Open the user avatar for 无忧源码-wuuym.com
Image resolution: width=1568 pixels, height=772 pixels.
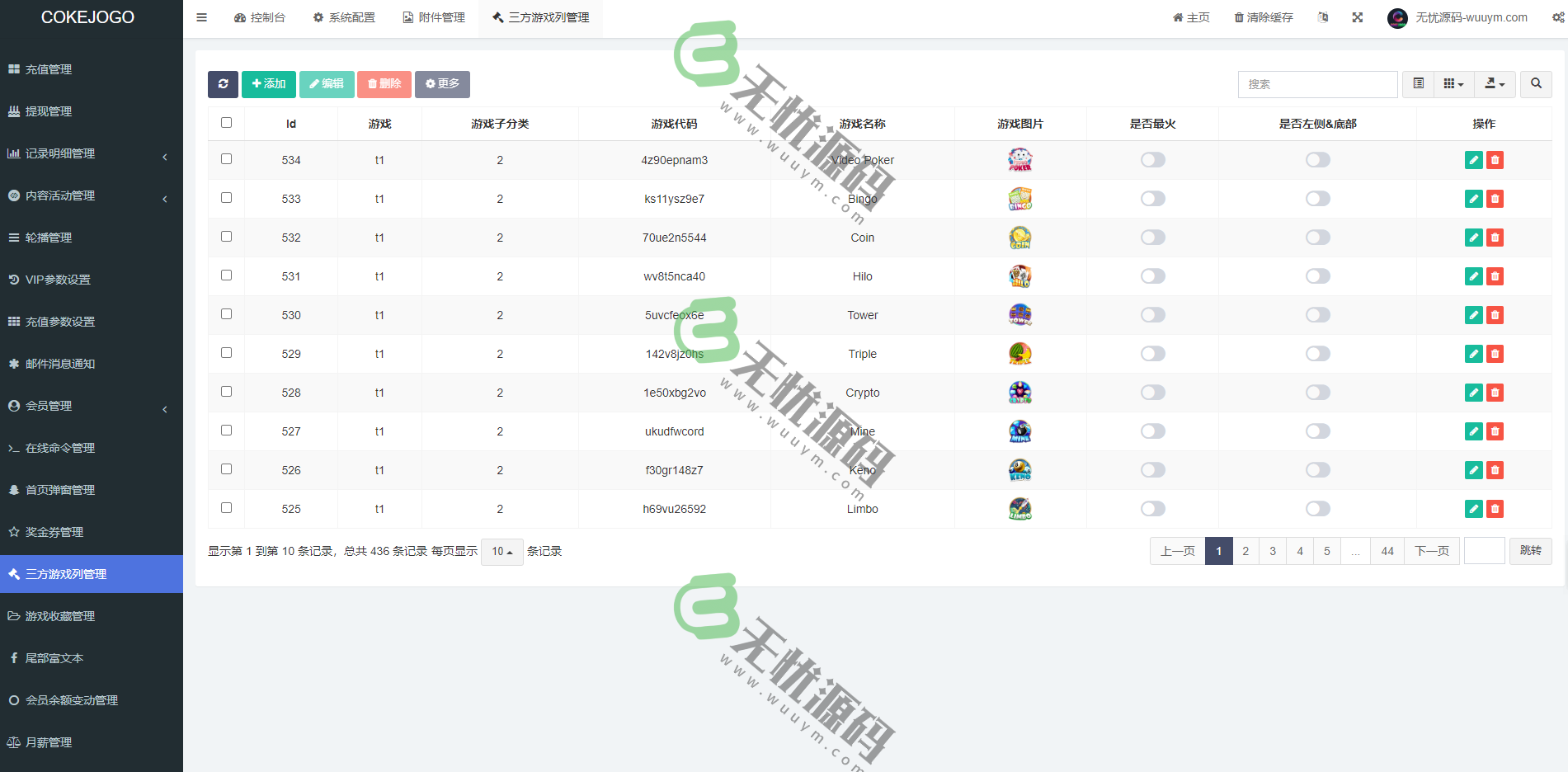1397,17
